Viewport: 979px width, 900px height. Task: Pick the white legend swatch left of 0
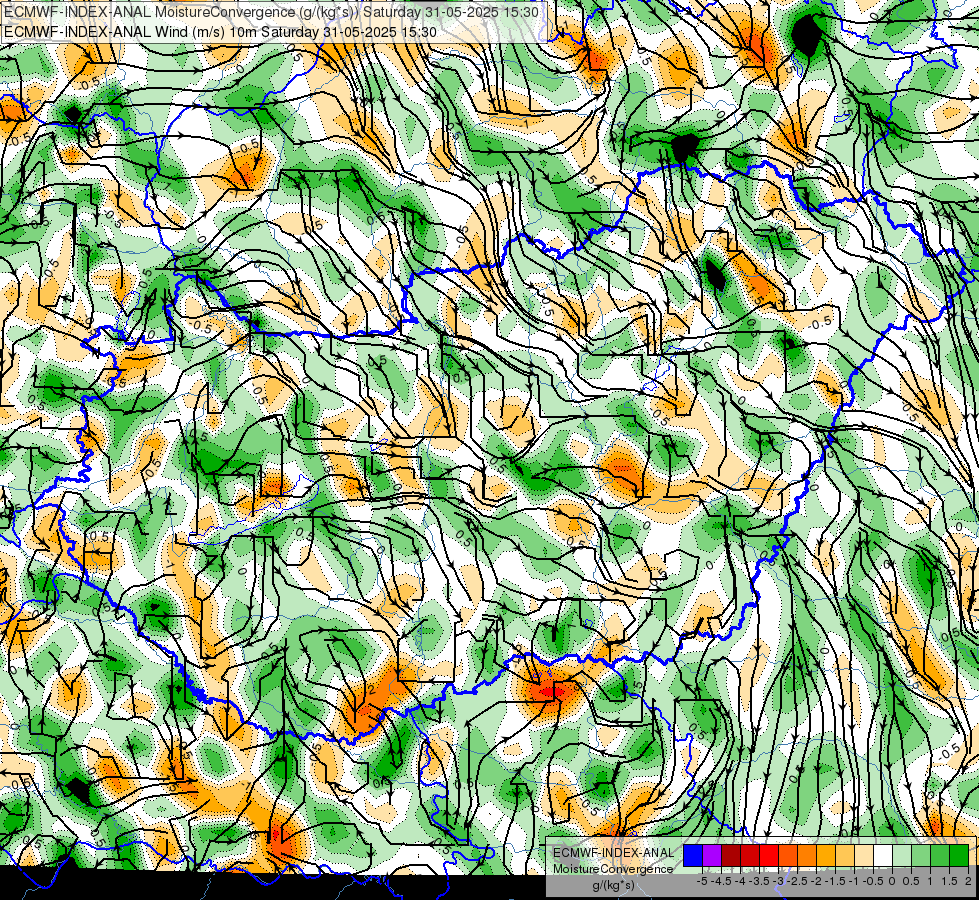tap(883, 856)
